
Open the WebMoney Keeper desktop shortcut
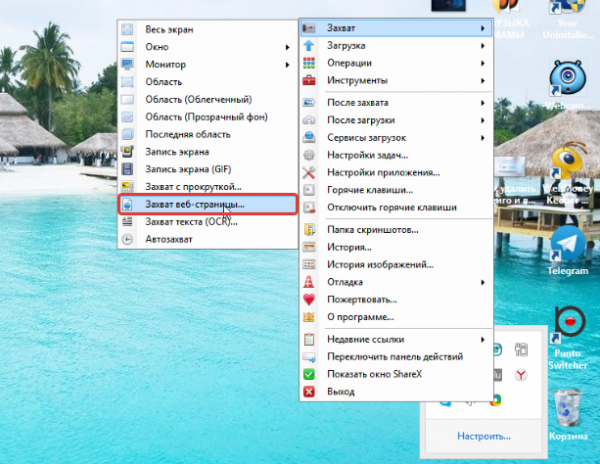coord(569,174)
